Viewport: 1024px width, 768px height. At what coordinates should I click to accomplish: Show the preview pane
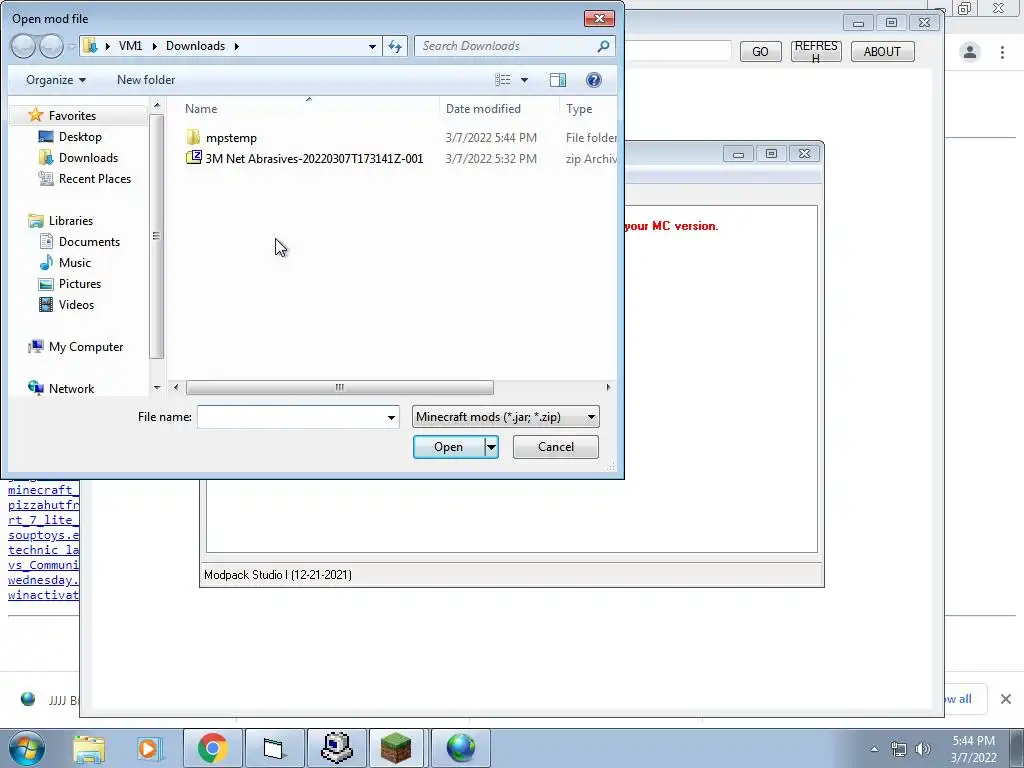[x=558, y=80]
